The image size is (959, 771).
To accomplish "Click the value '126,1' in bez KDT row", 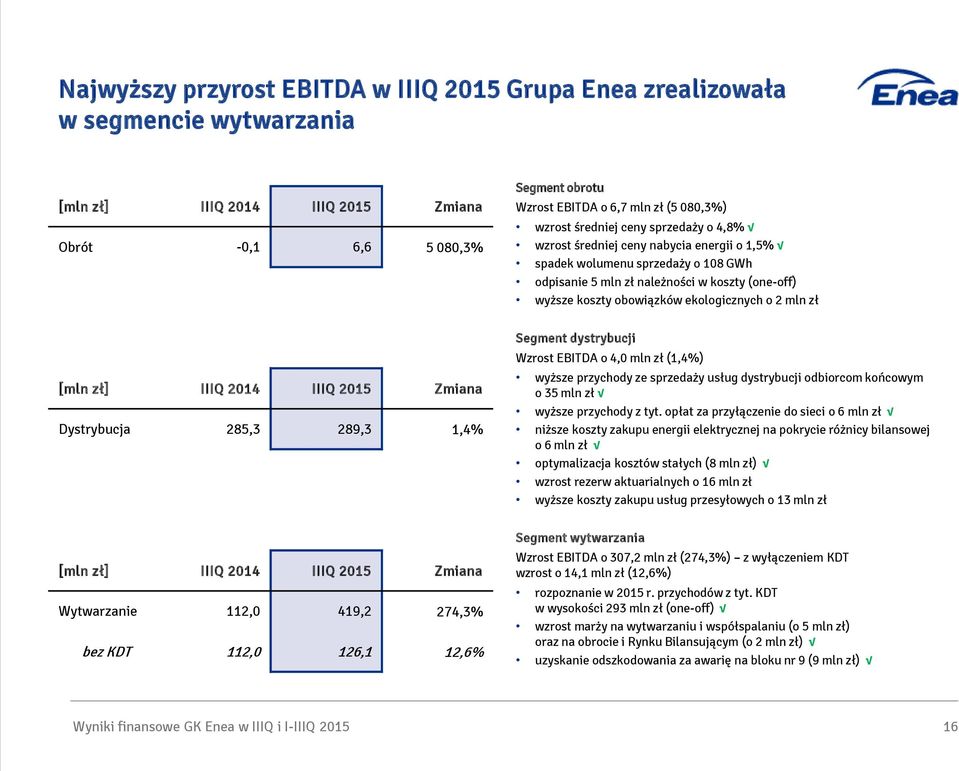I will 355,652.
